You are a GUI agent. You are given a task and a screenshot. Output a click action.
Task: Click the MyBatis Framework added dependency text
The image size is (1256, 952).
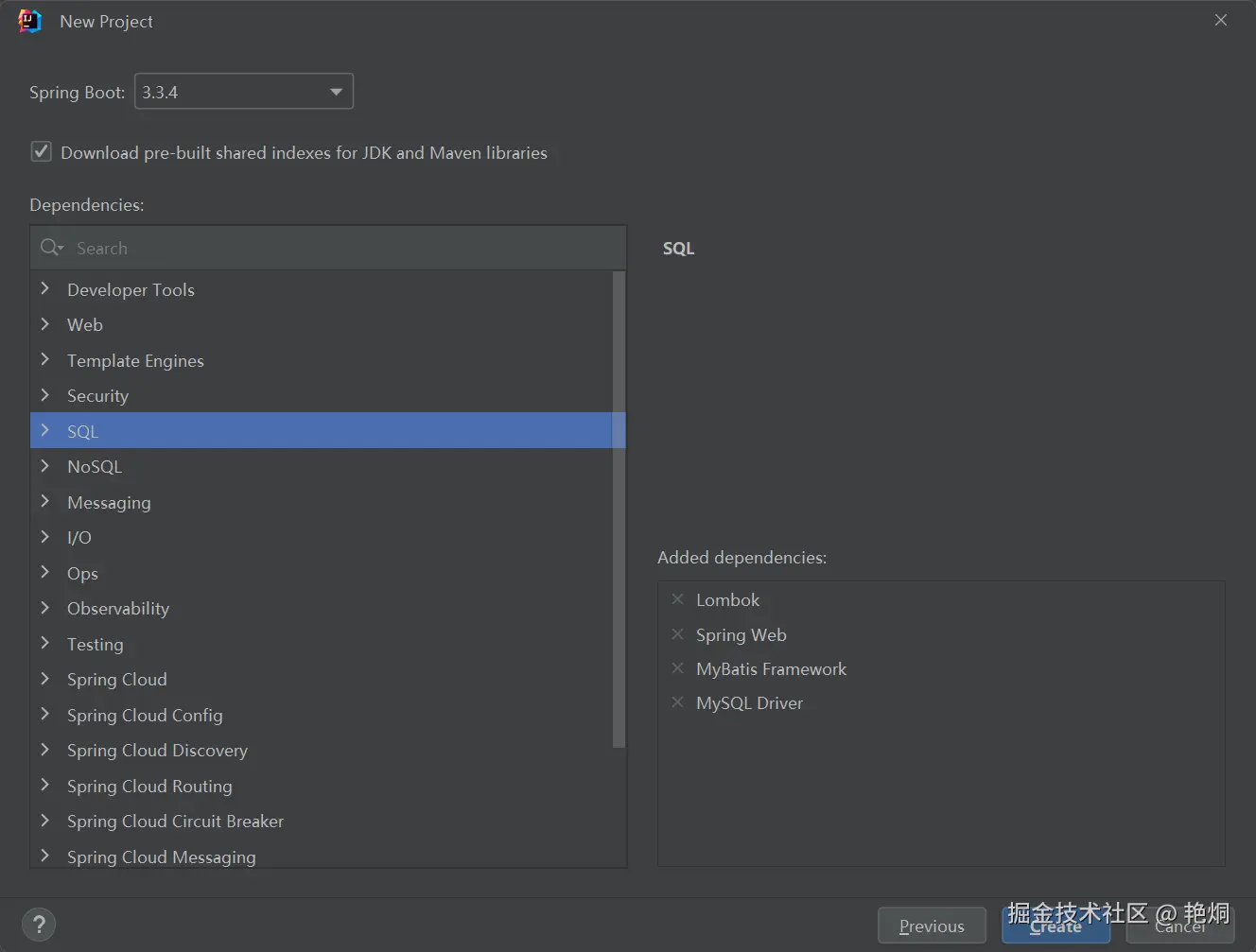click(771, 668)
